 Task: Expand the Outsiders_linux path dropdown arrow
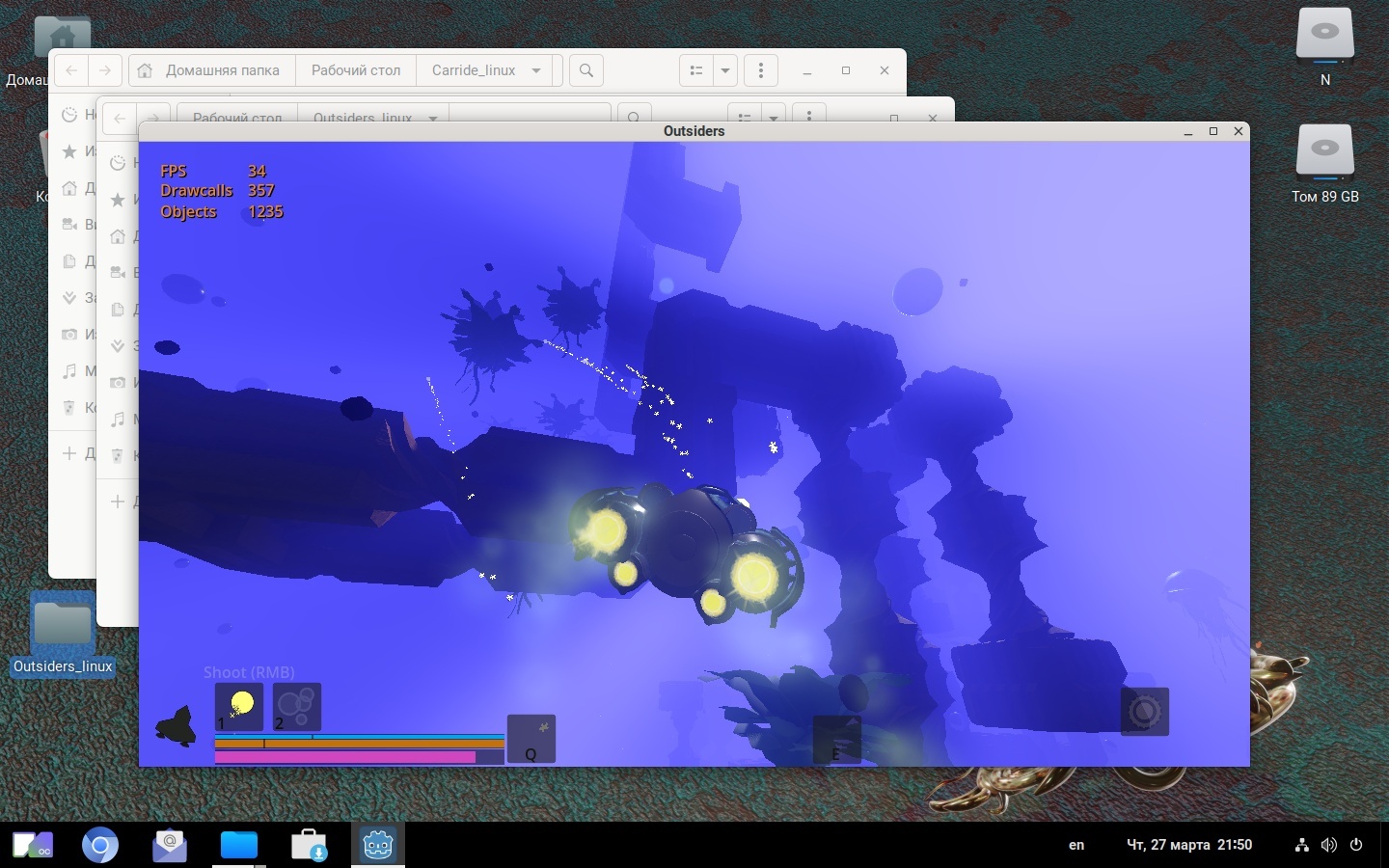click(x=433, y=118)
